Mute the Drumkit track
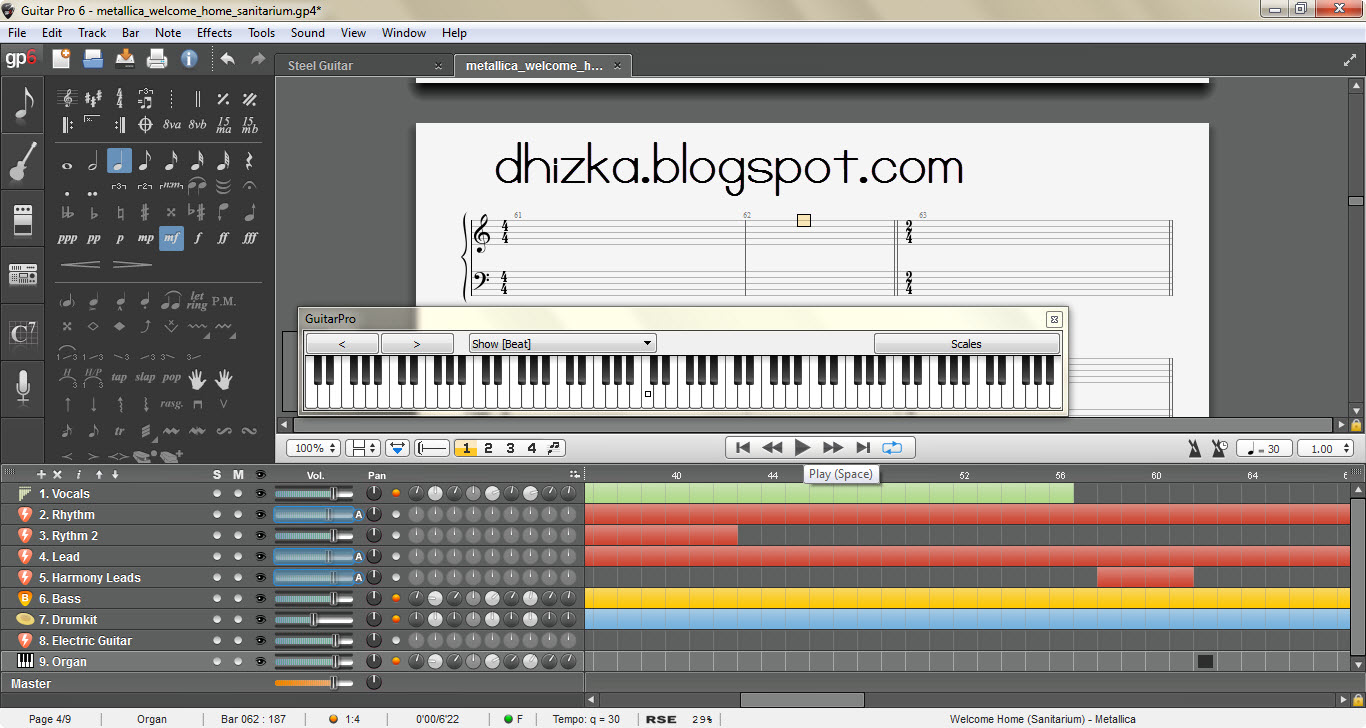The width and height of the screenshot is (1366, 728). coord(238,620)
